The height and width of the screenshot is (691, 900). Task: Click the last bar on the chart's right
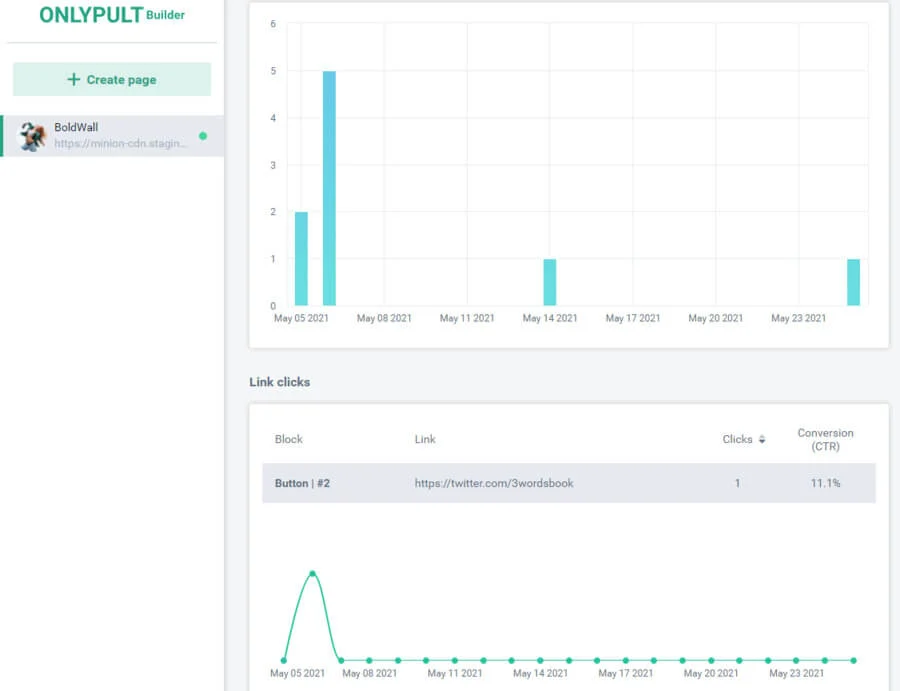[x=853, y=283]
